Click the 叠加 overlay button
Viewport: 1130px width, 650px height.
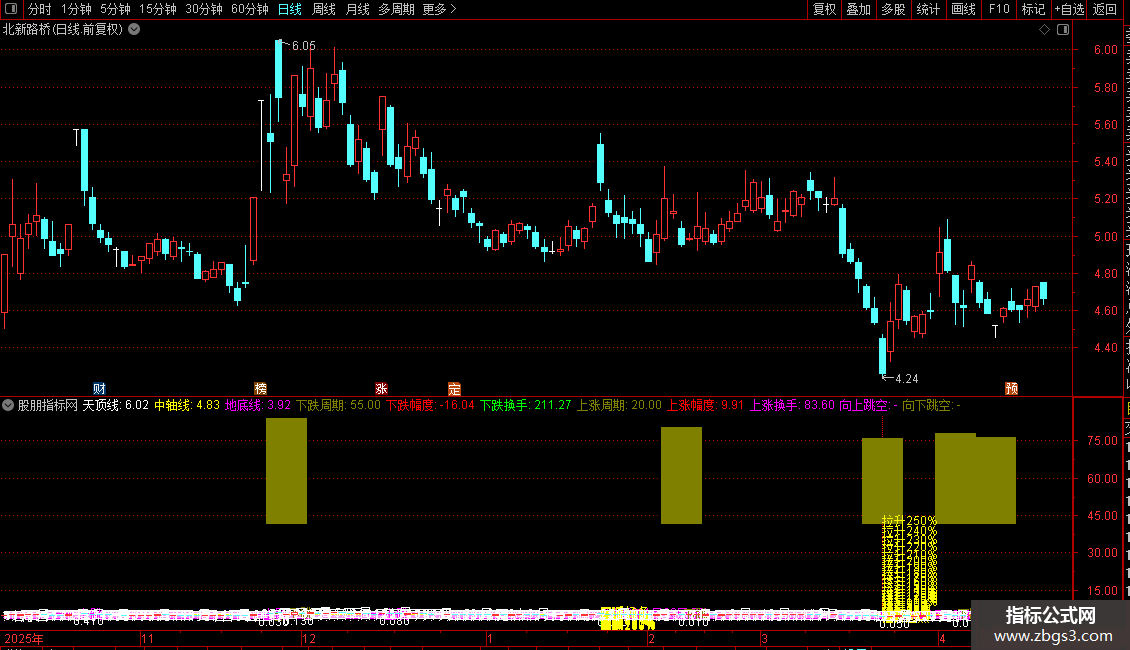858,9
